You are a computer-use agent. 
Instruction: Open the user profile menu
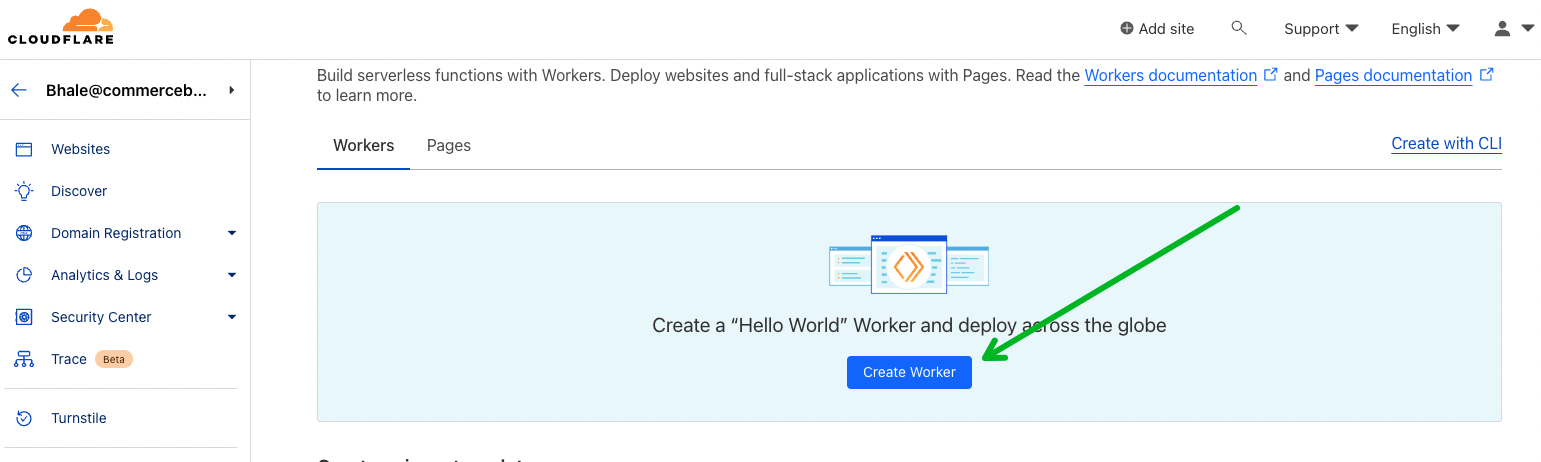pos(1514,29)
